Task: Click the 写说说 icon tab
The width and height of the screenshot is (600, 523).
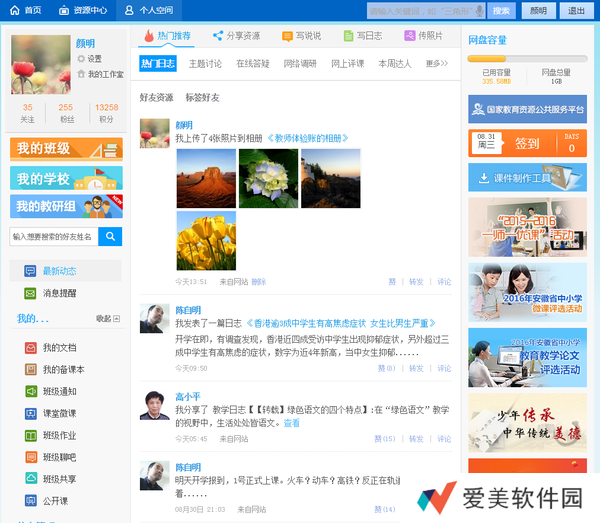Action: [x=302, y=36]
